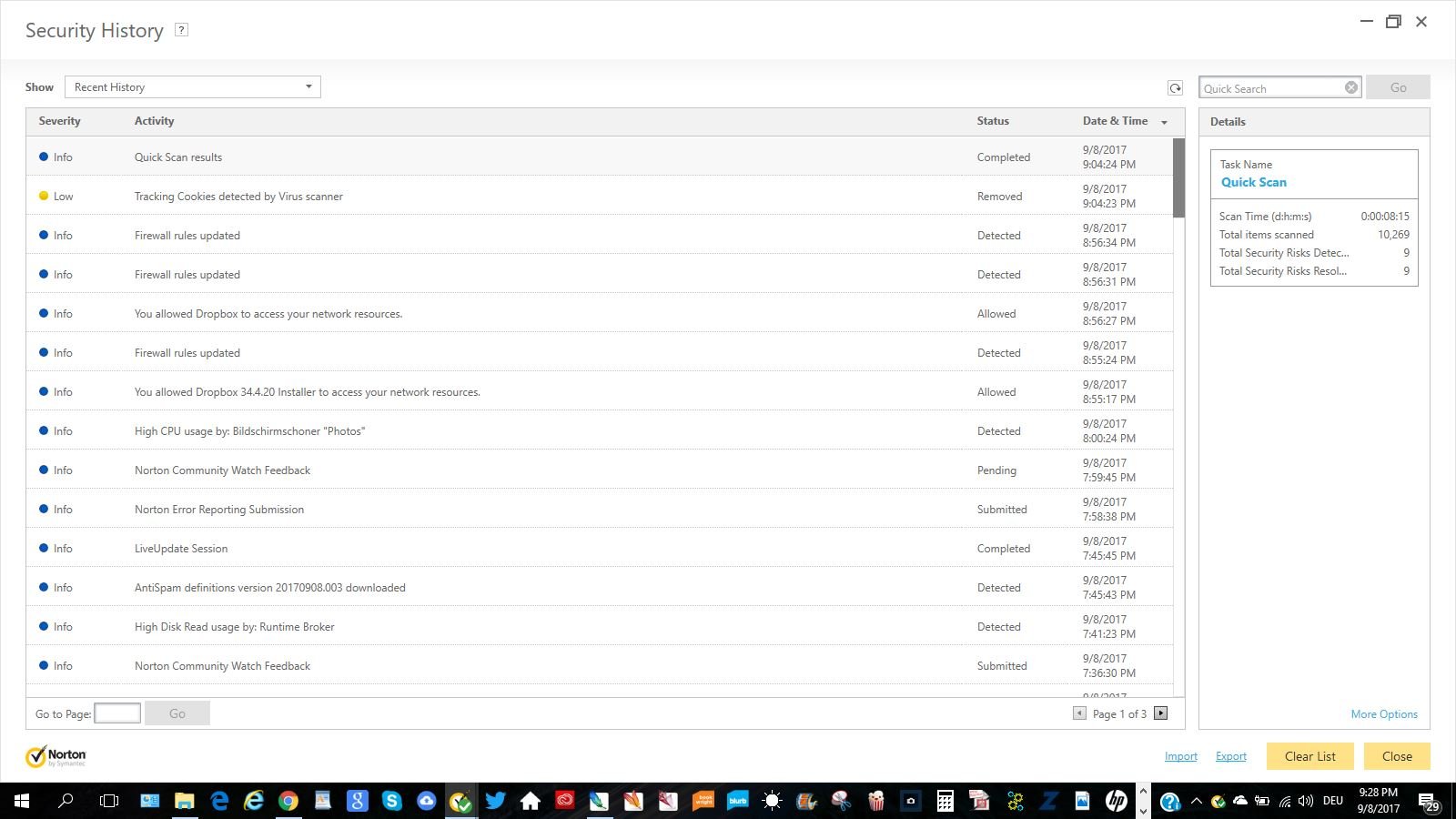Select Norton Community Watch Feedback Pending row

pos(599,470)
